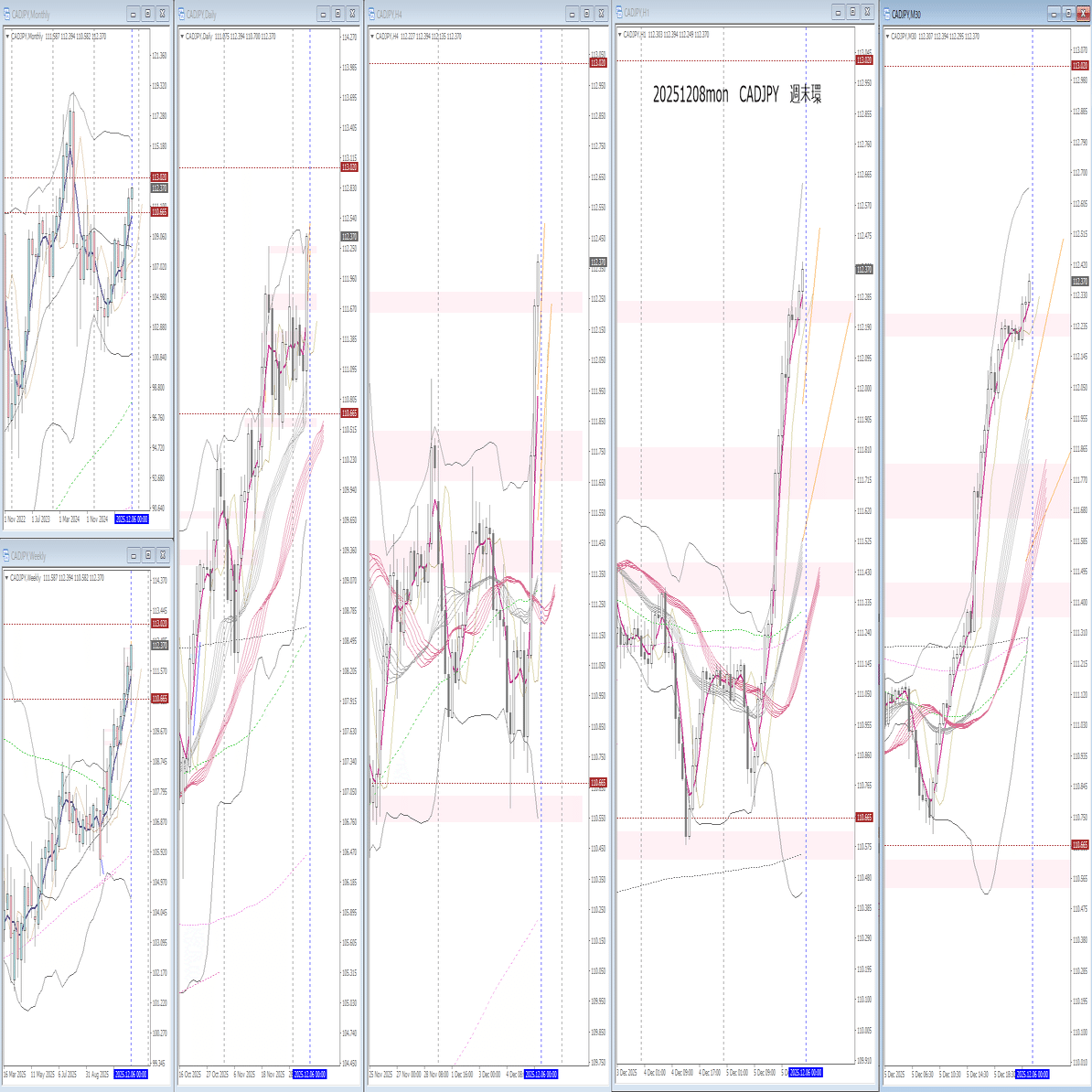Click the 2025.12.06 00:00 date marker on H1 chart

806,1073
